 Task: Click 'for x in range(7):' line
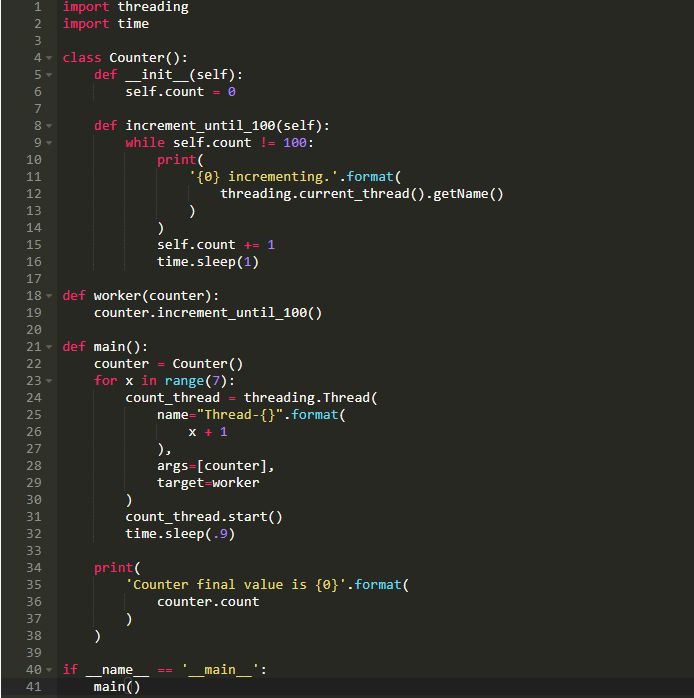coord(164,381)
